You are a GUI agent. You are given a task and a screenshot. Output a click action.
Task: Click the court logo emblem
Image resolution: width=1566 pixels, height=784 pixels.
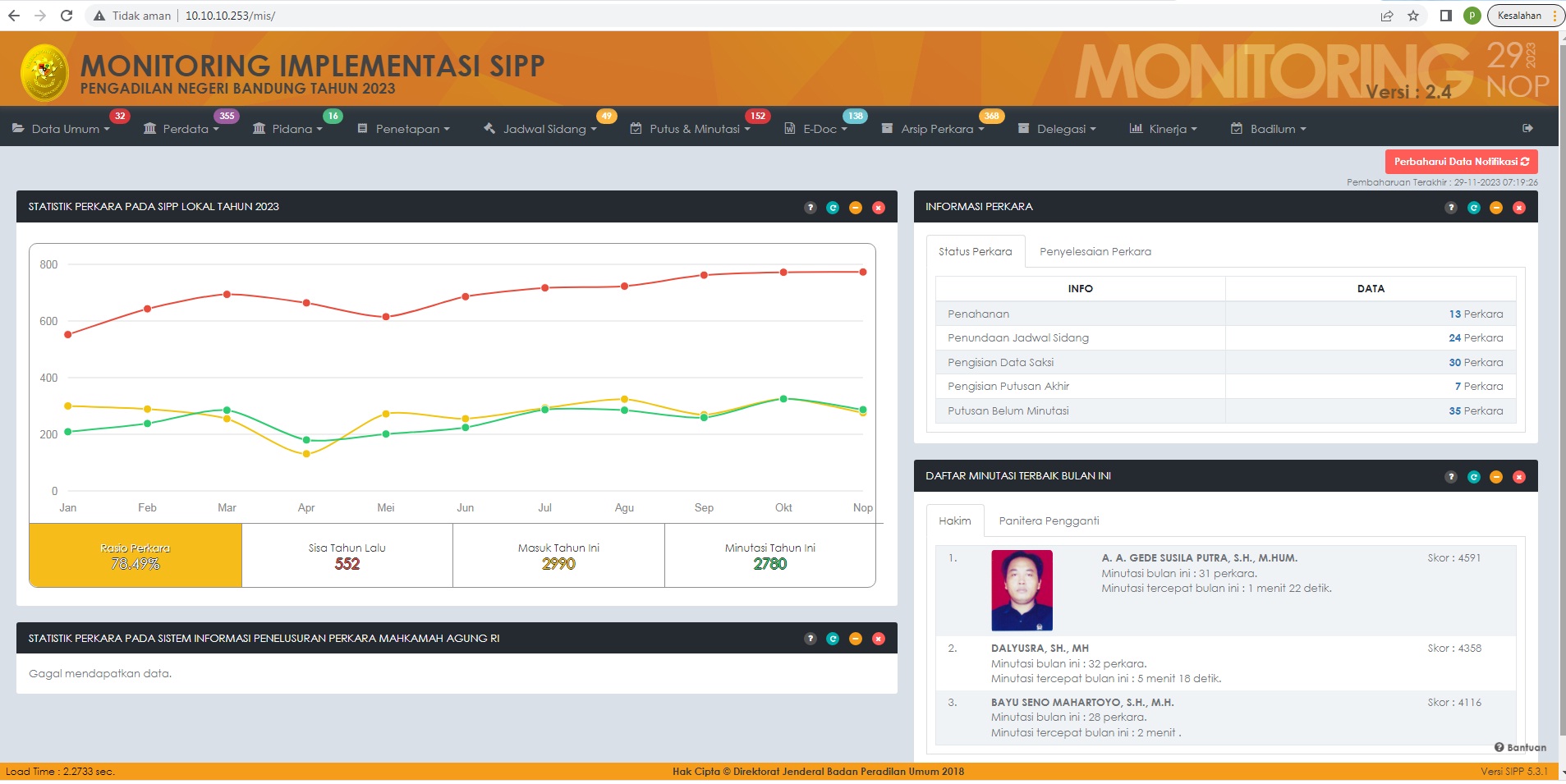[44, 72]
